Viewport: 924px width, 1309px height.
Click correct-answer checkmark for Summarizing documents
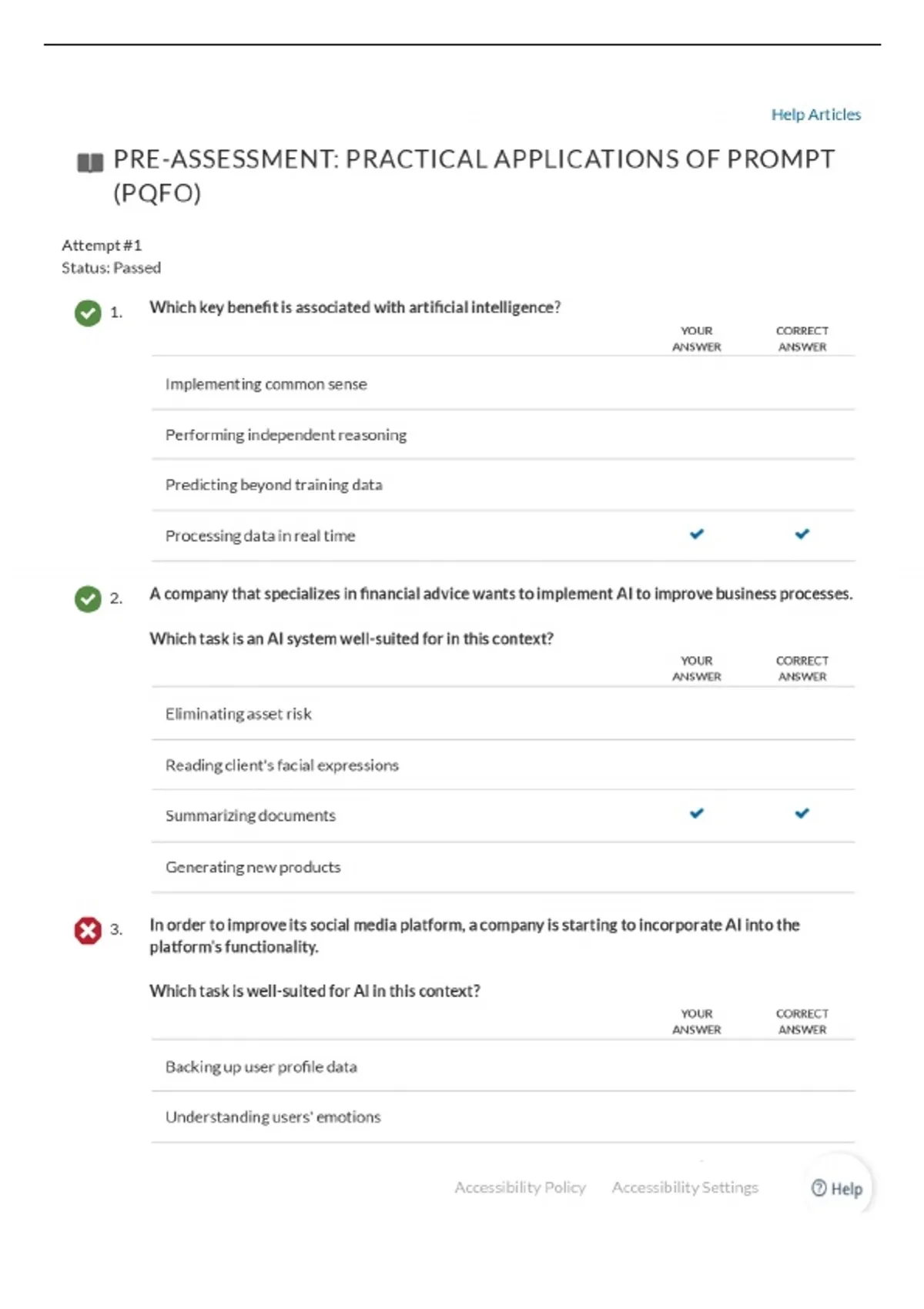(802, 813)
